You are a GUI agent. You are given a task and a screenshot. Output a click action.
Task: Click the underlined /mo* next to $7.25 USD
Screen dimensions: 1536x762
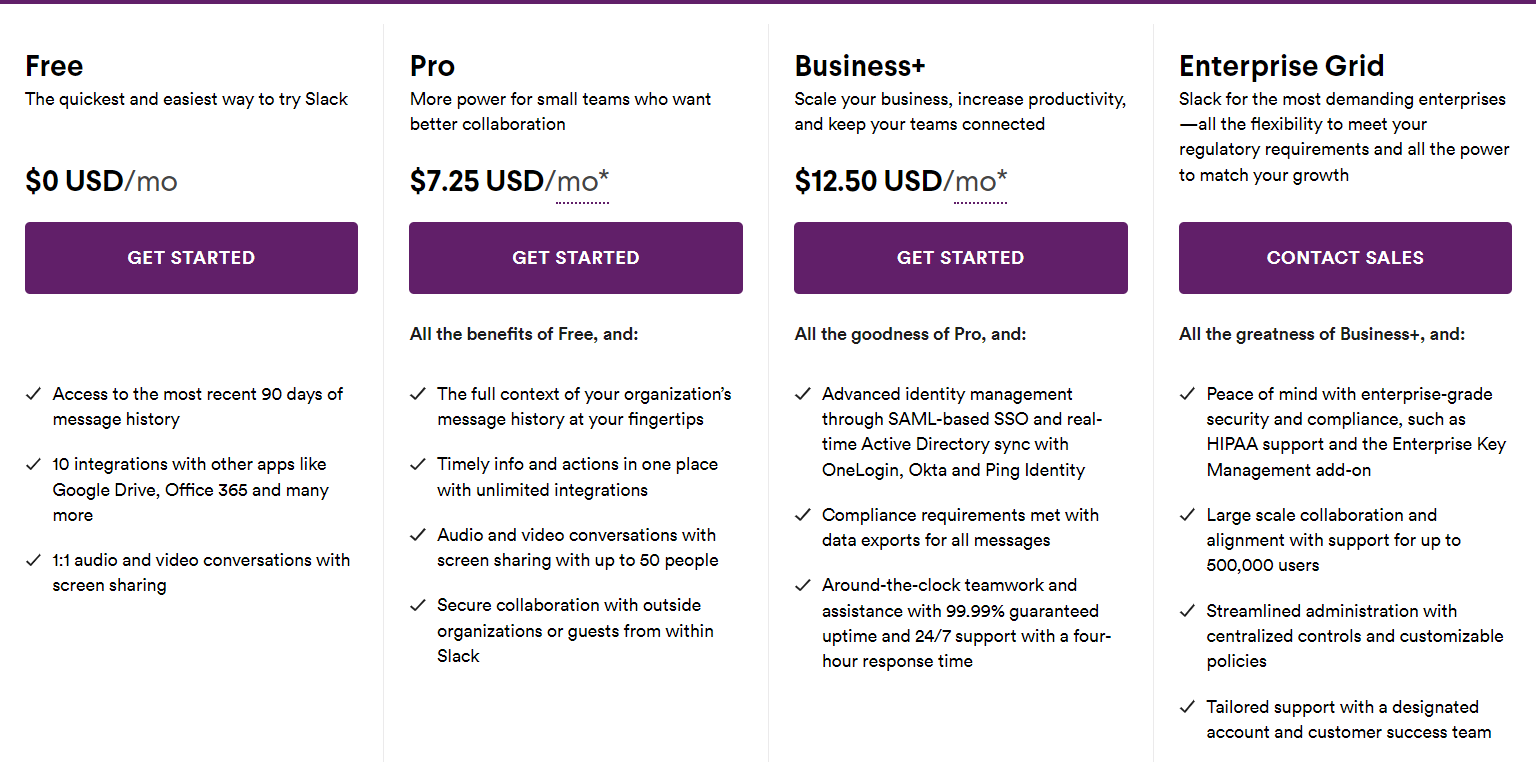point(582,182)
